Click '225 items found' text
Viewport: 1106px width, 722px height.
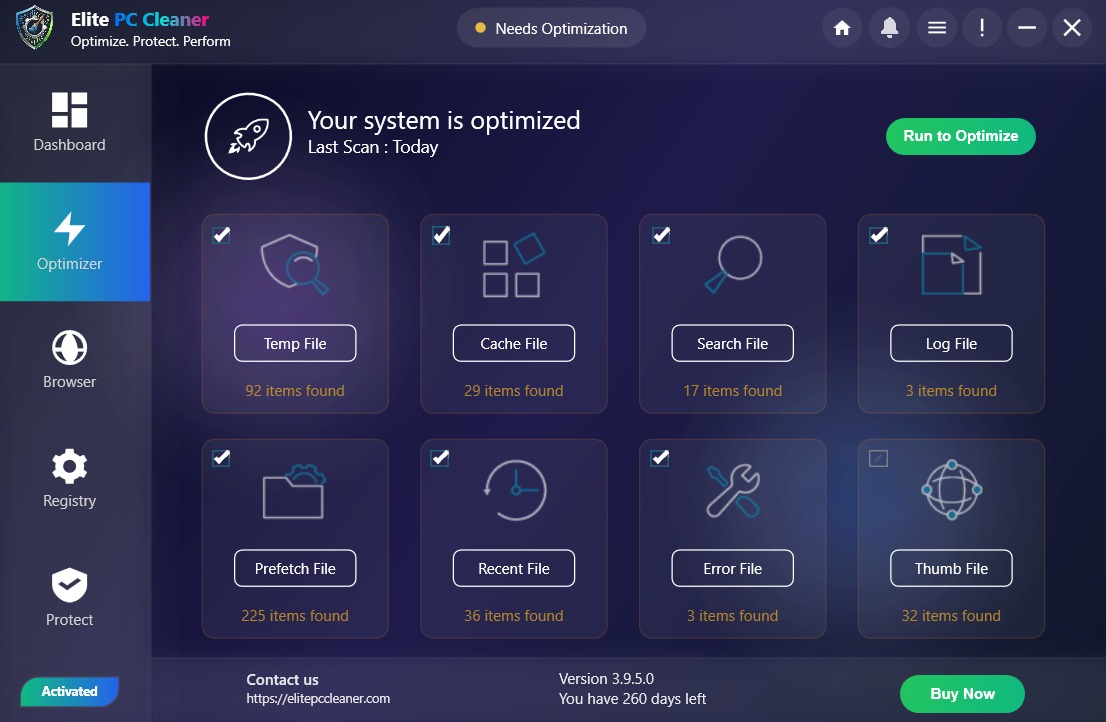295,616
